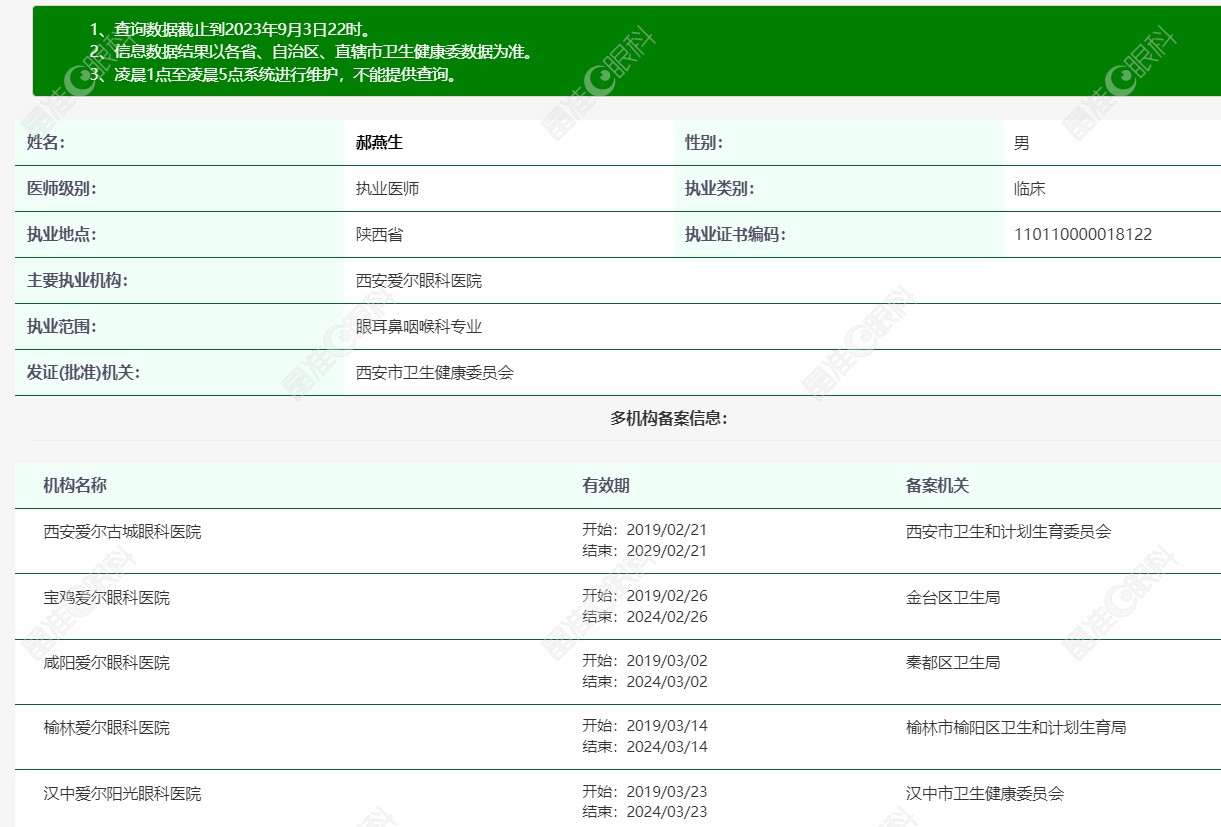Select the 咸阳爱尔眼科医院 row
Image resolution: width=1221 pixels, height=827 pixels.
click(618, 672)
